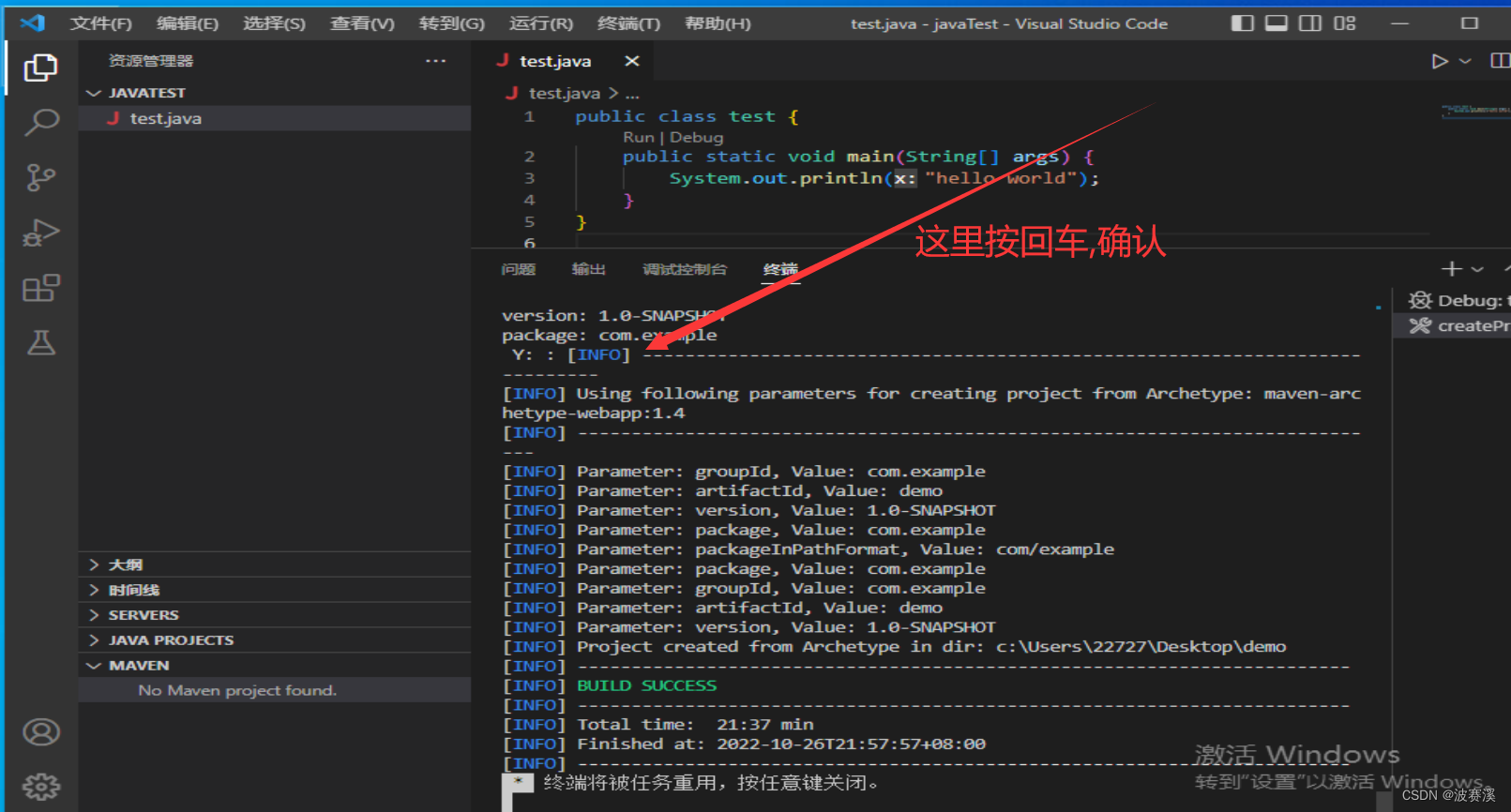
Task: Expand the 大纲 section
Action: coord(275,564)
